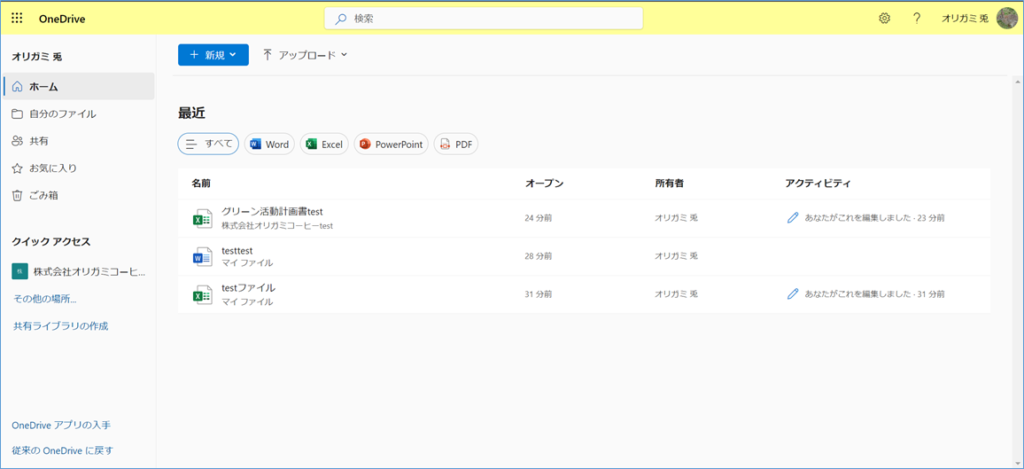The height and width of the screenshot is (469, 1024).
Task: Open the app launcher grid icon
Action: click(x=17, y=18)
